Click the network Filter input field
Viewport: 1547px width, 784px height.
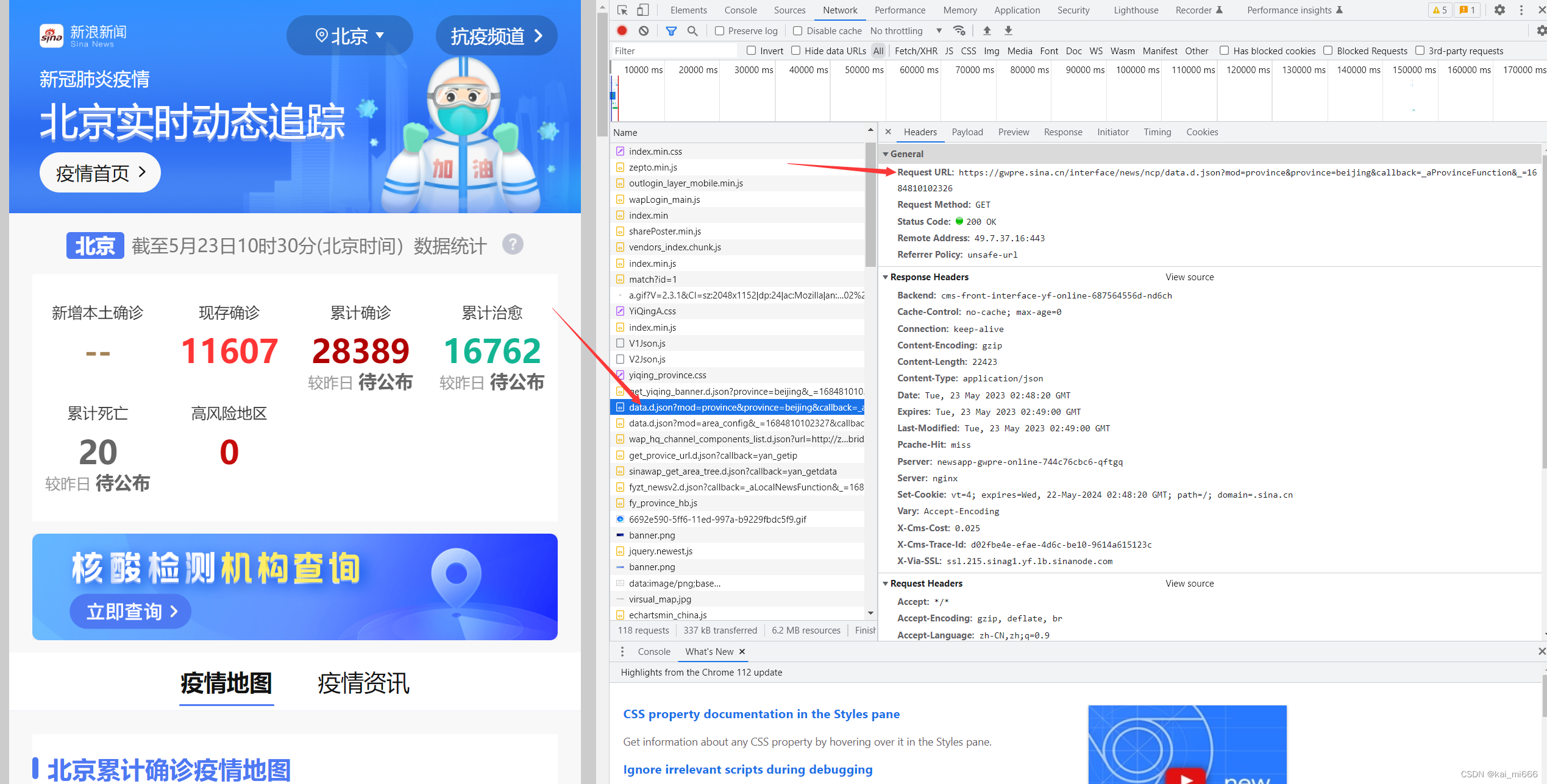point(674,51)
